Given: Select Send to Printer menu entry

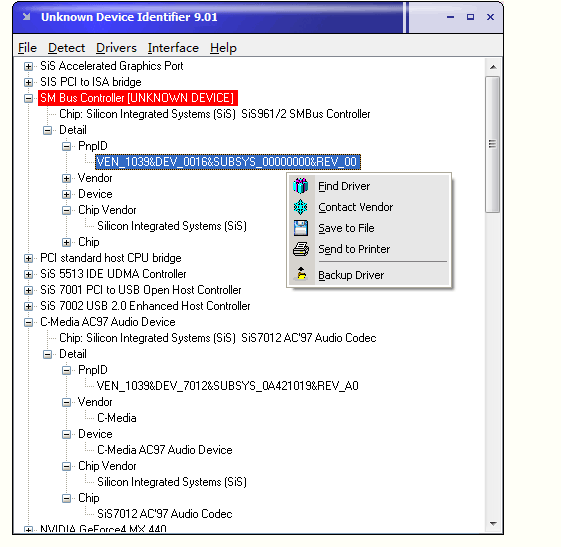Looking at the screenshot, I should pos(369,249).
